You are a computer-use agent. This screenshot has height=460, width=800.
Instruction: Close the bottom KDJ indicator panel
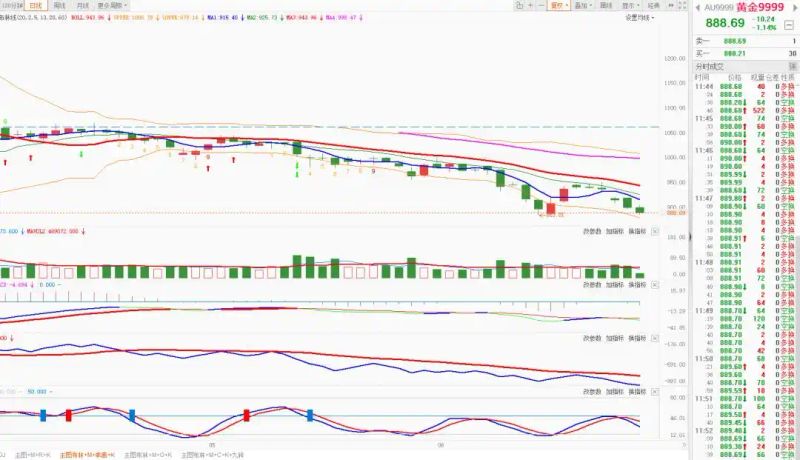(x=655, y=392)
